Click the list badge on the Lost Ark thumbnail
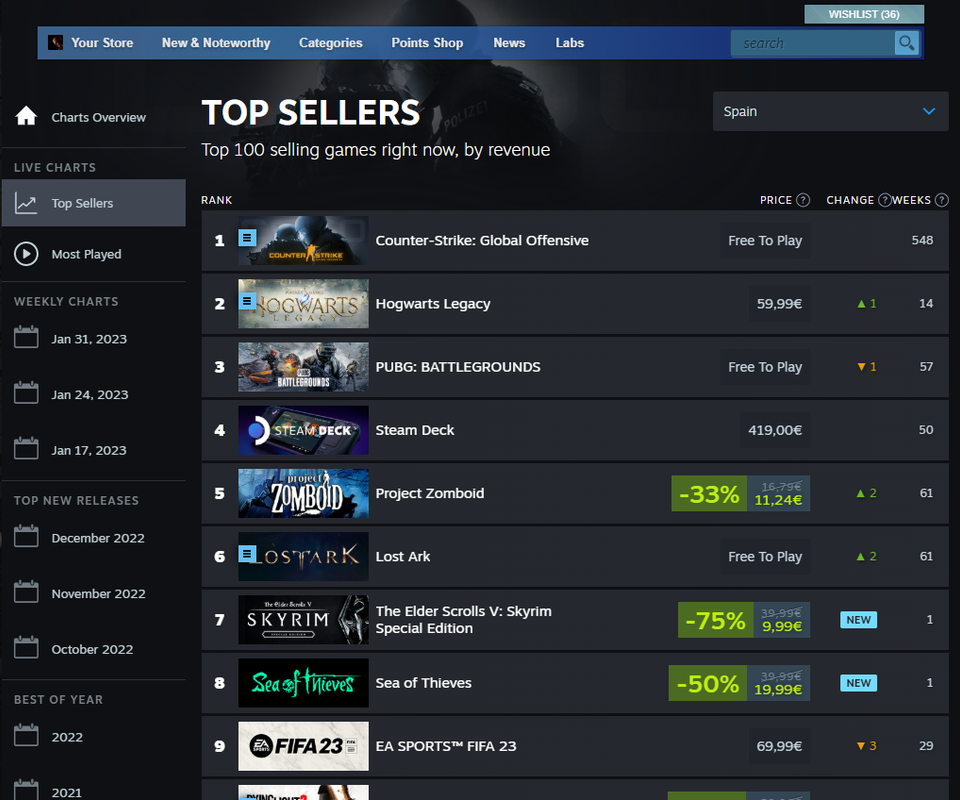The height and width of the screenshot is (800, 960). [247, 554]
